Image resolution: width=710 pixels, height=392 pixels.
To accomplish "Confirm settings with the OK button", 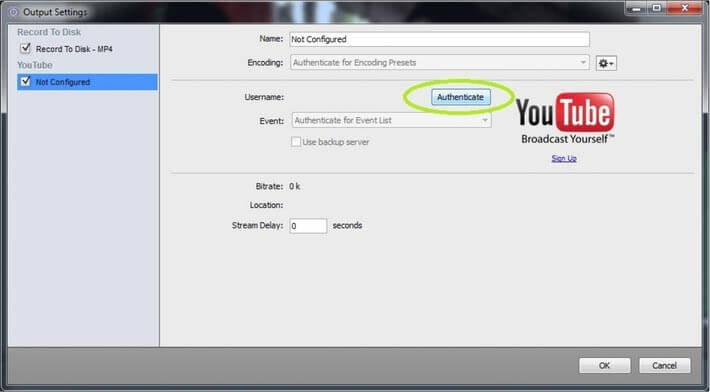I will [604, 365].
